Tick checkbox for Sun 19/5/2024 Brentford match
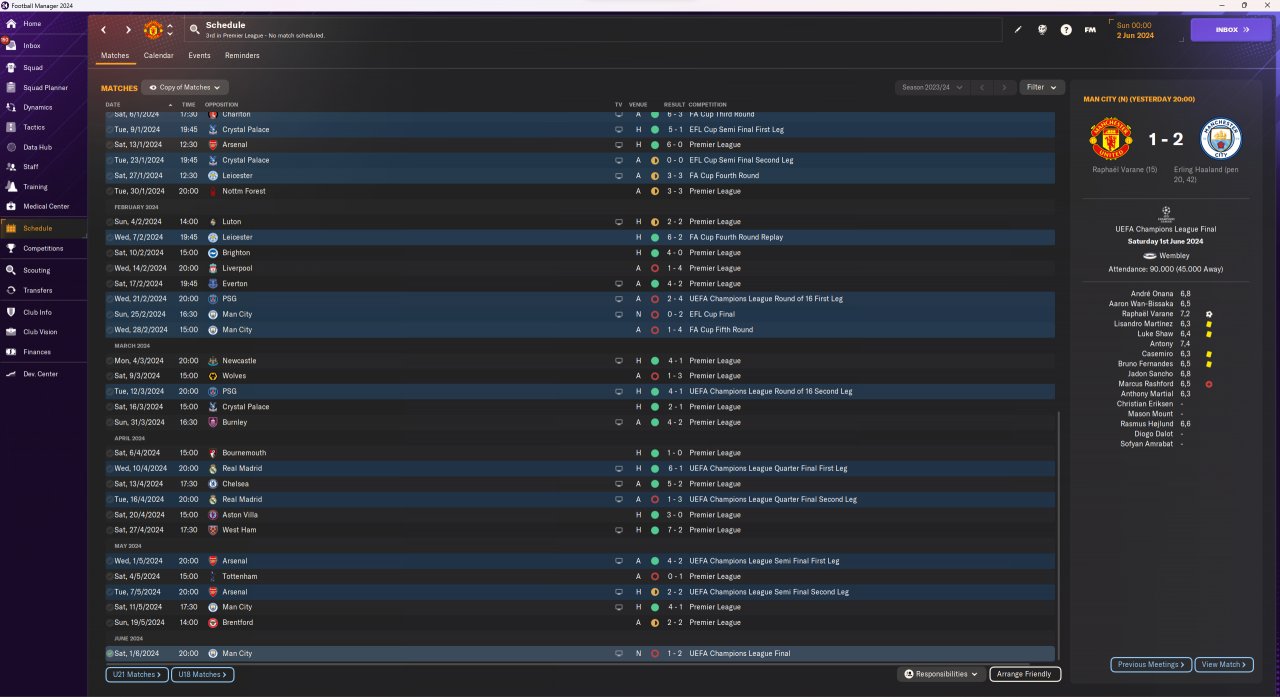Screen dimensions: 1280x697 (x=111, y=622)
